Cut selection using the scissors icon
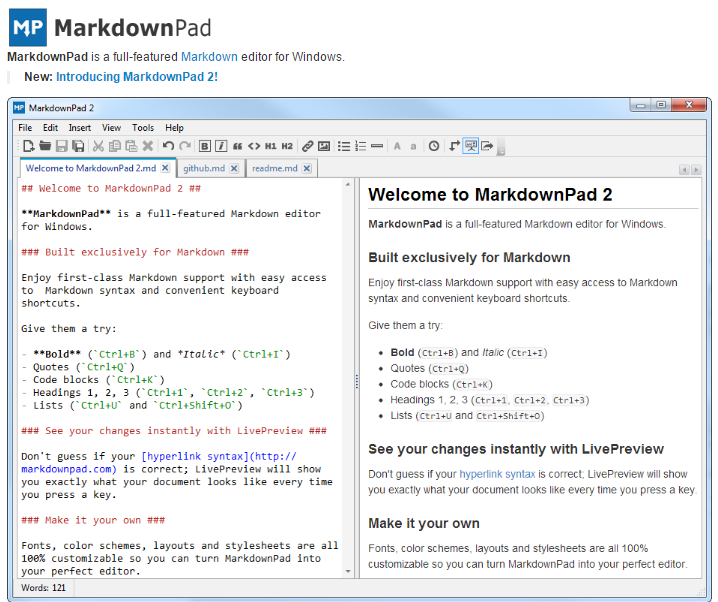 pyautogui.click(x=98, y=146)
